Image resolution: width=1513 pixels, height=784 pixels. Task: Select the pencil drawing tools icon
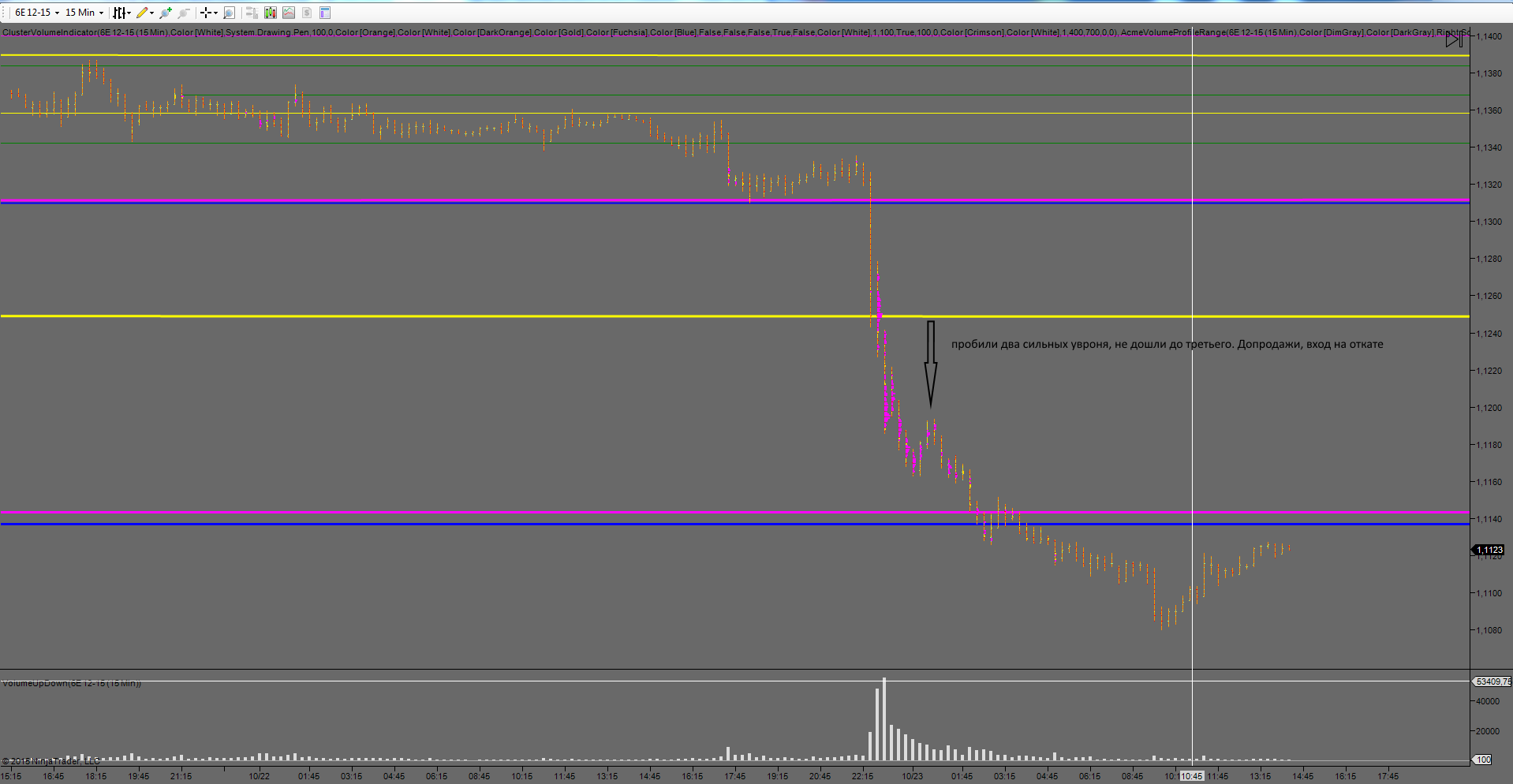142,13
